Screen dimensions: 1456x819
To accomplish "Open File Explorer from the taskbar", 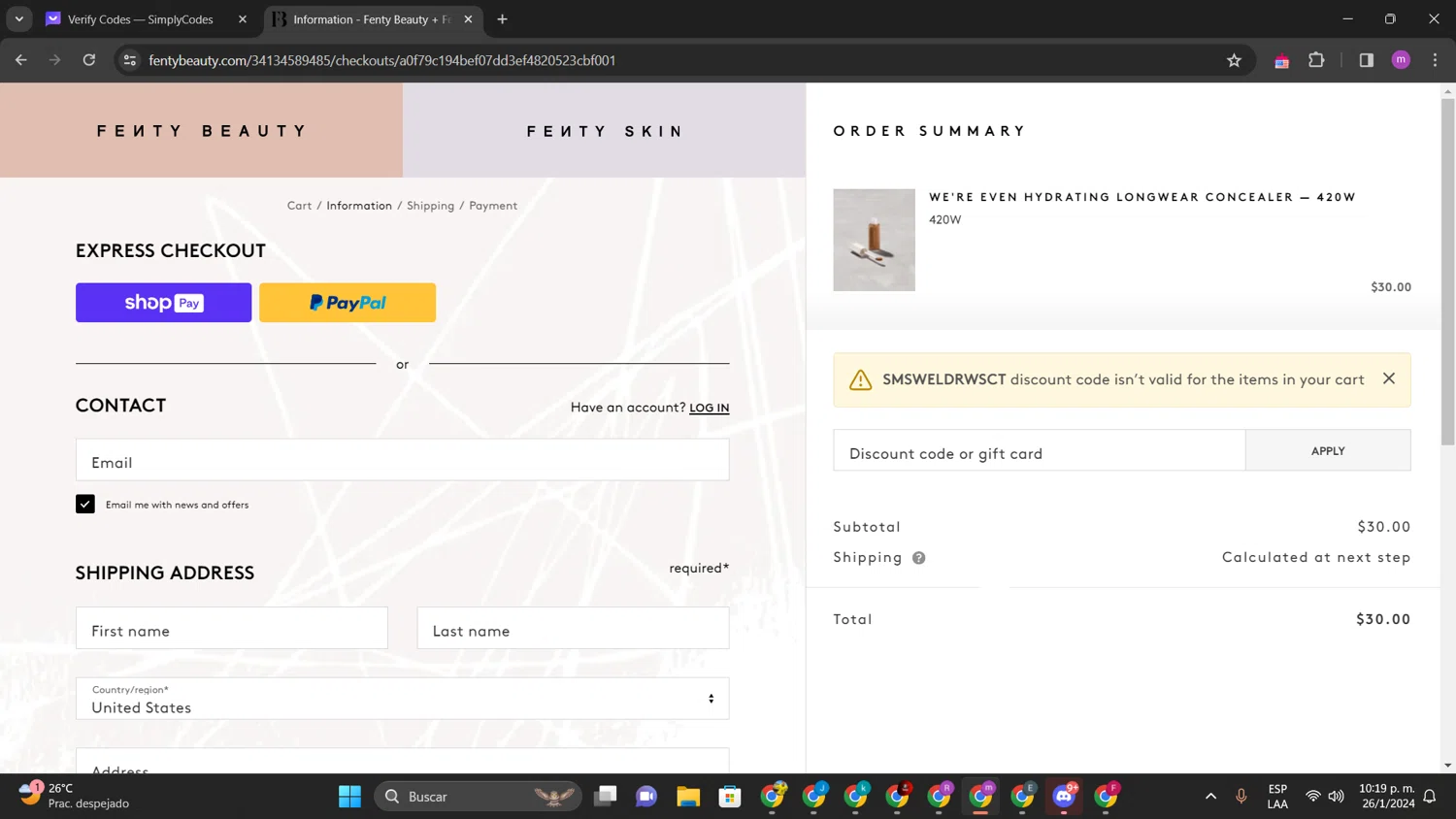I will [x=688, y=797].
